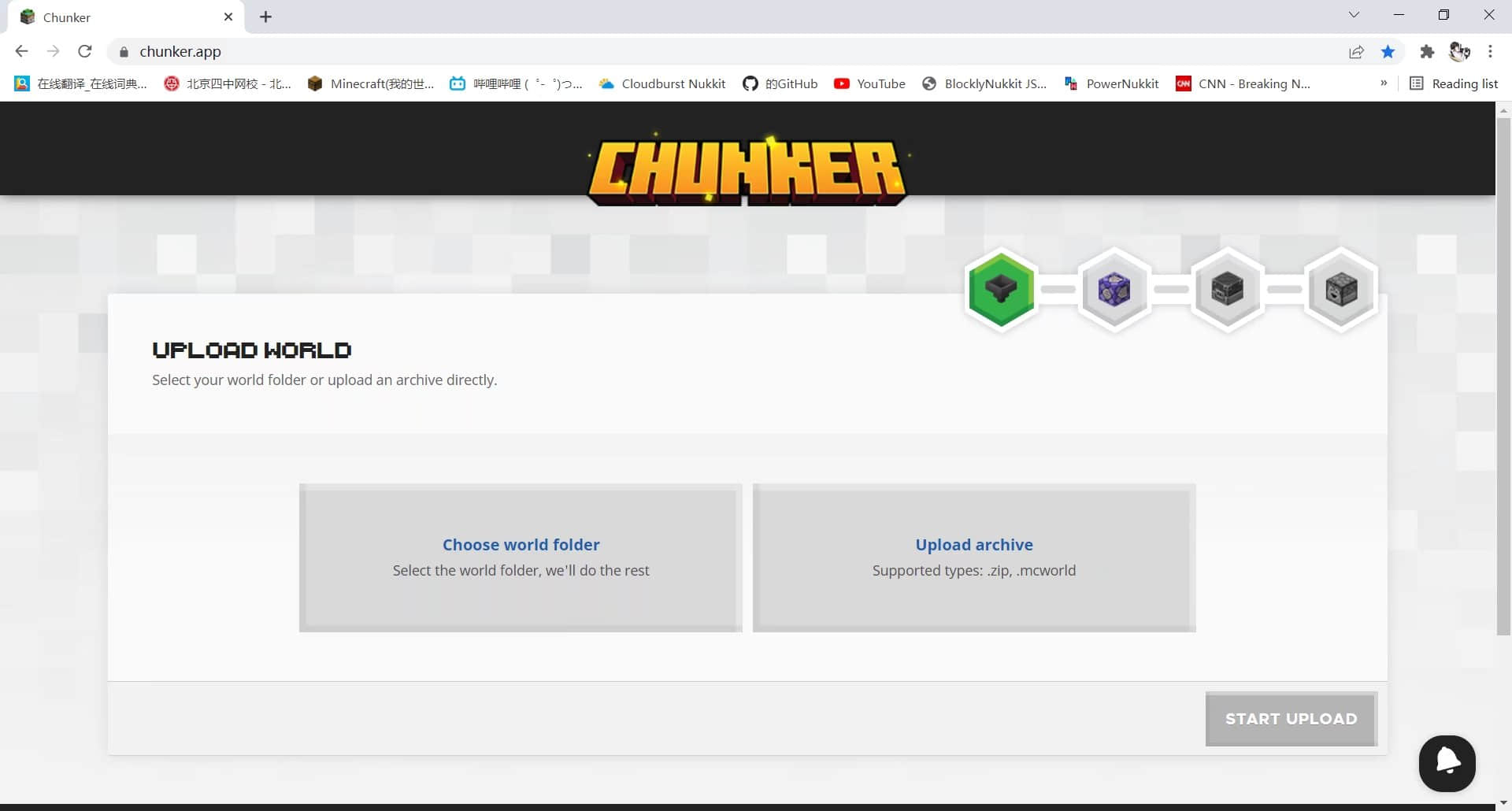Open the Cloudburst Nukkit bookmark
The width and height of the screenshot is (1512, 811).
click(x=661, y=83)
